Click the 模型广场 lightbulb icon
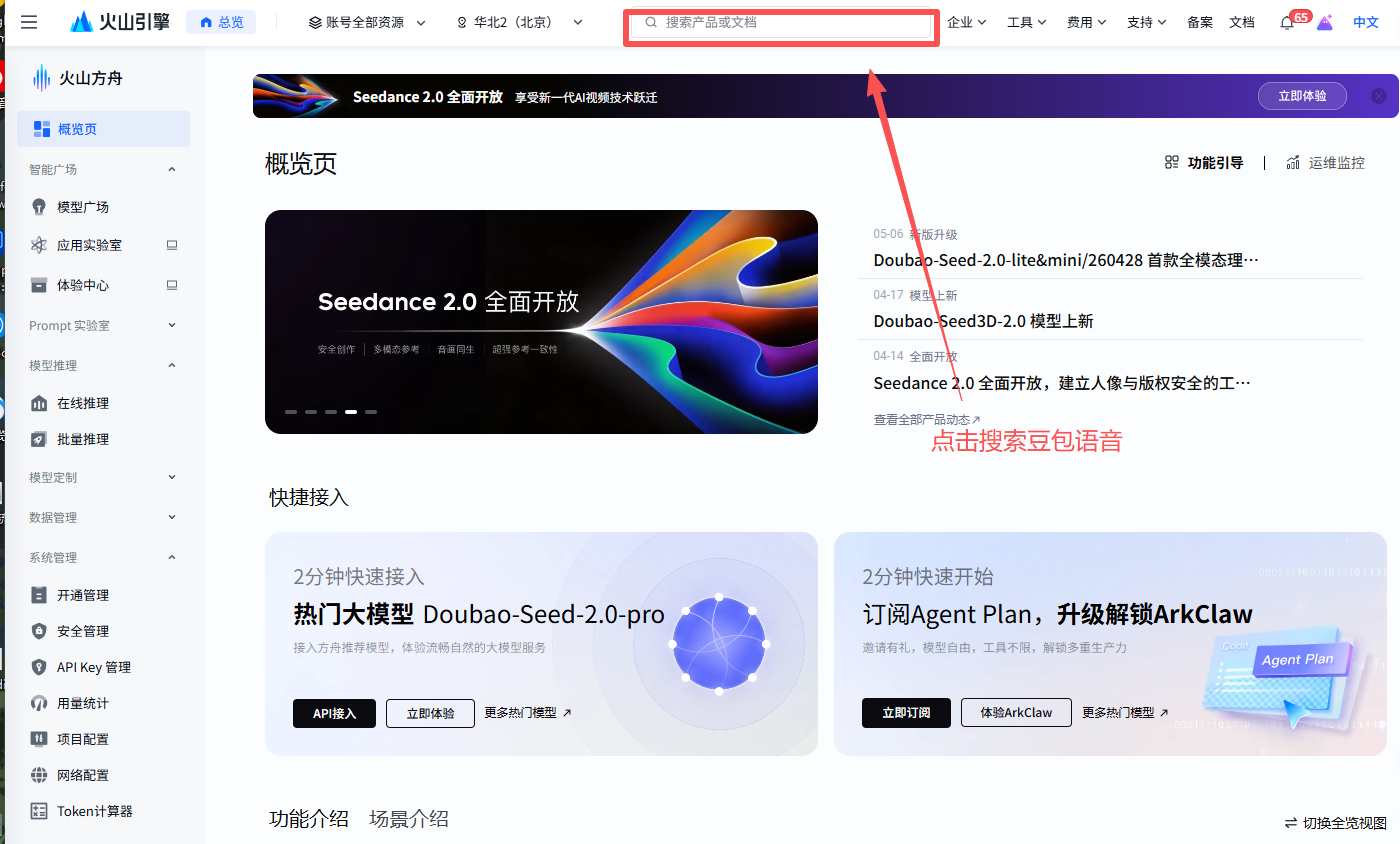This screenshot has width=1400, height=844. (39, 207)
